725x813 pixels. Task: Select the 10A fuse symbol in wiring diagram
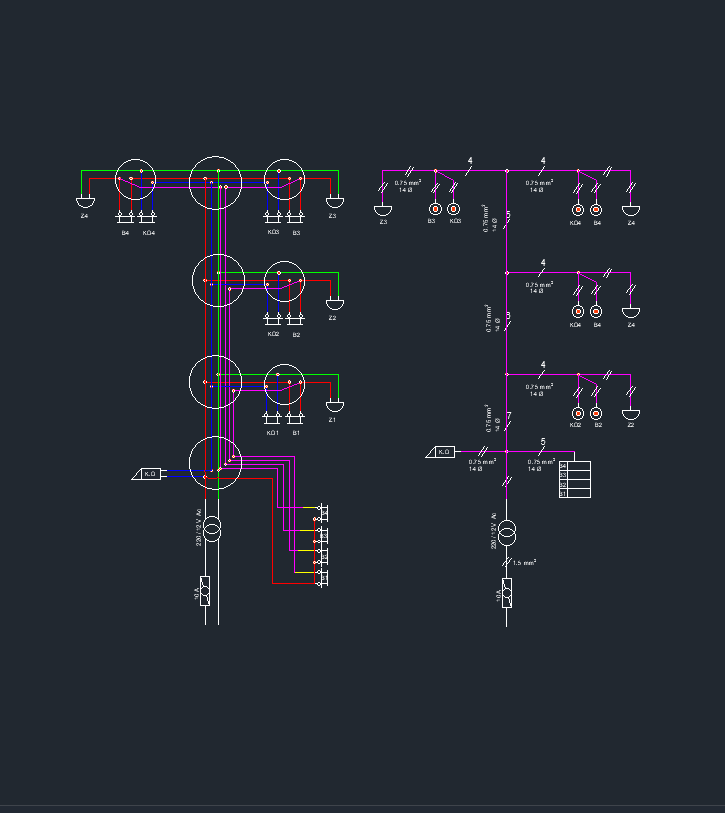click(205, 591)
